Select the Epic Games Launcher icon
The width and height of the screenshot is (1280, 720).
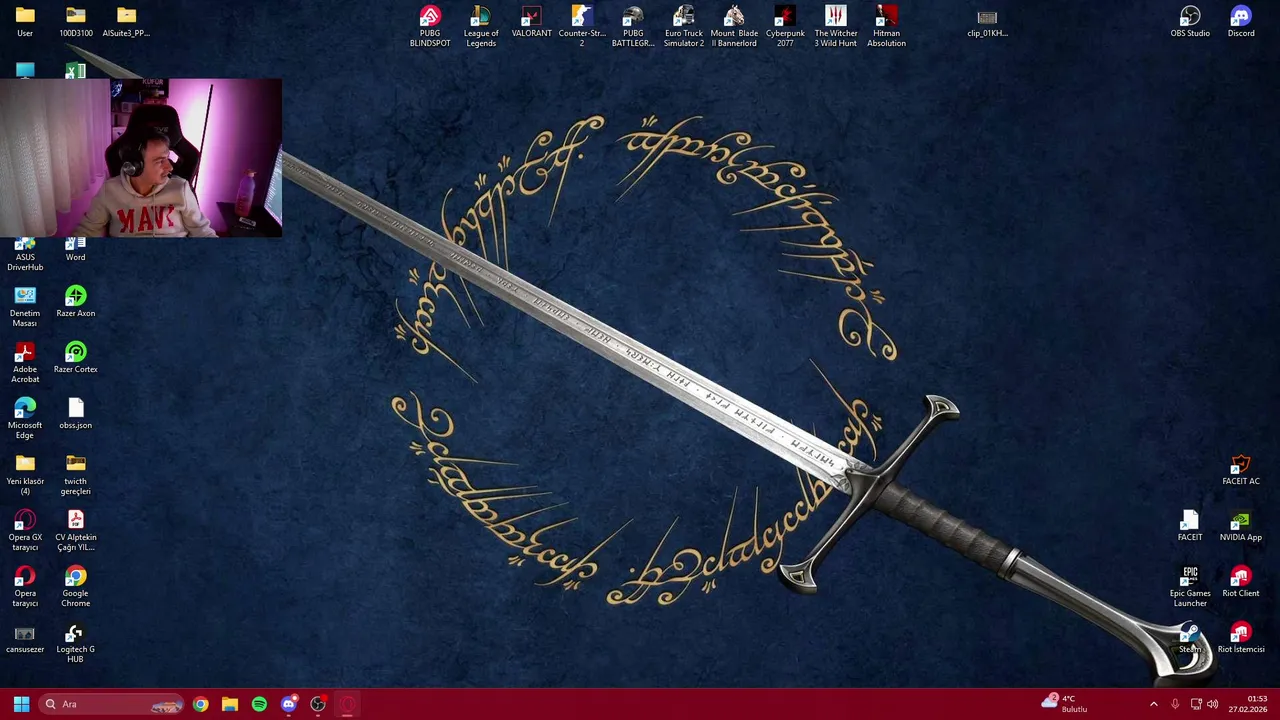pos(1190,586)
